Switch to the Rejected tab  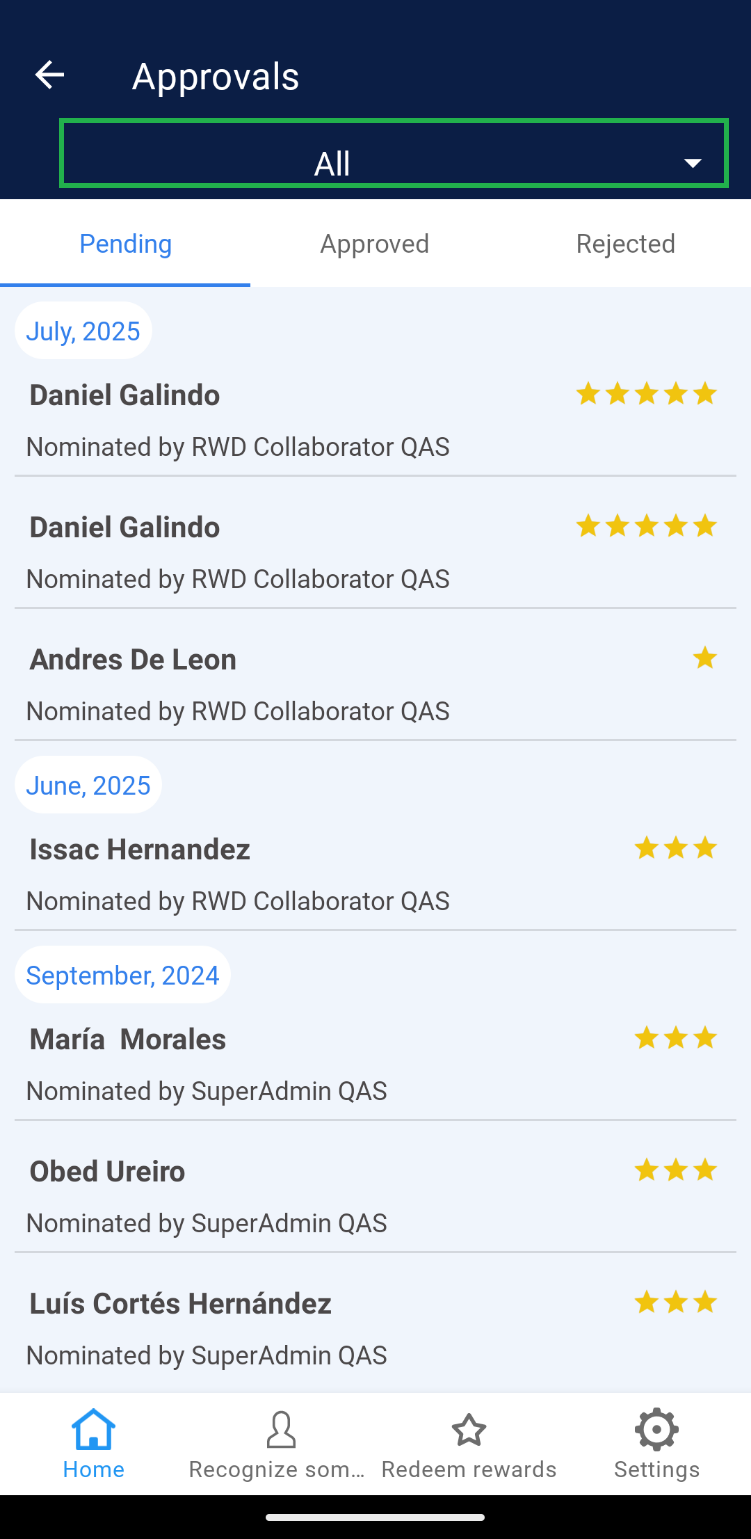626,244
